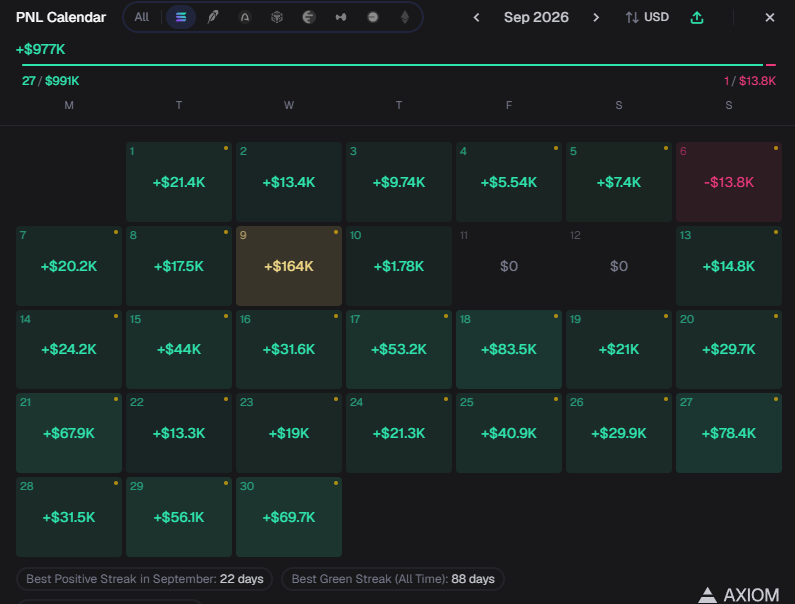Select the feather chain filter icon

(213, 17)
